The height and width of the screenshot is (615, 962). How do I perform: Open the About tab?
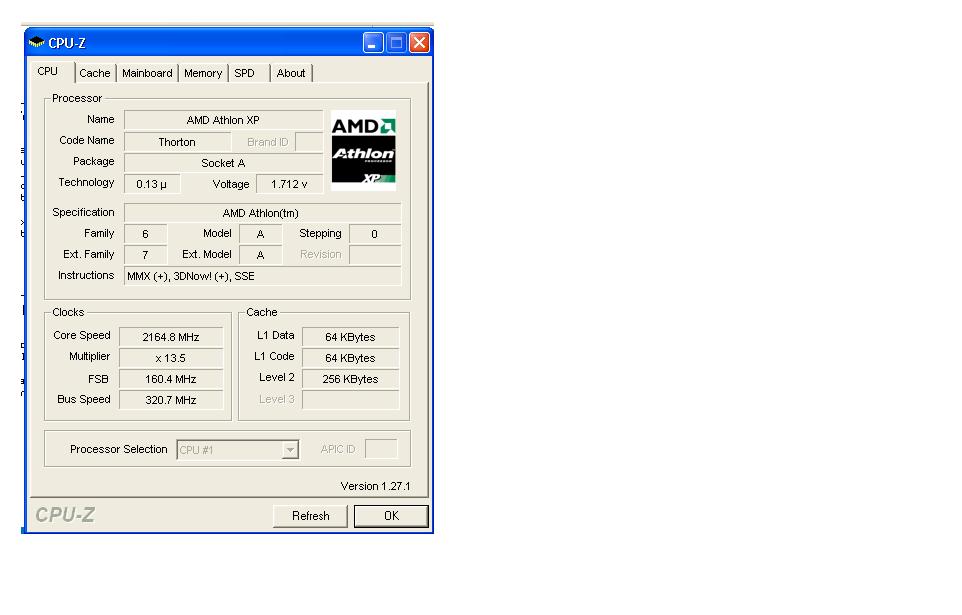coord(291,73)
